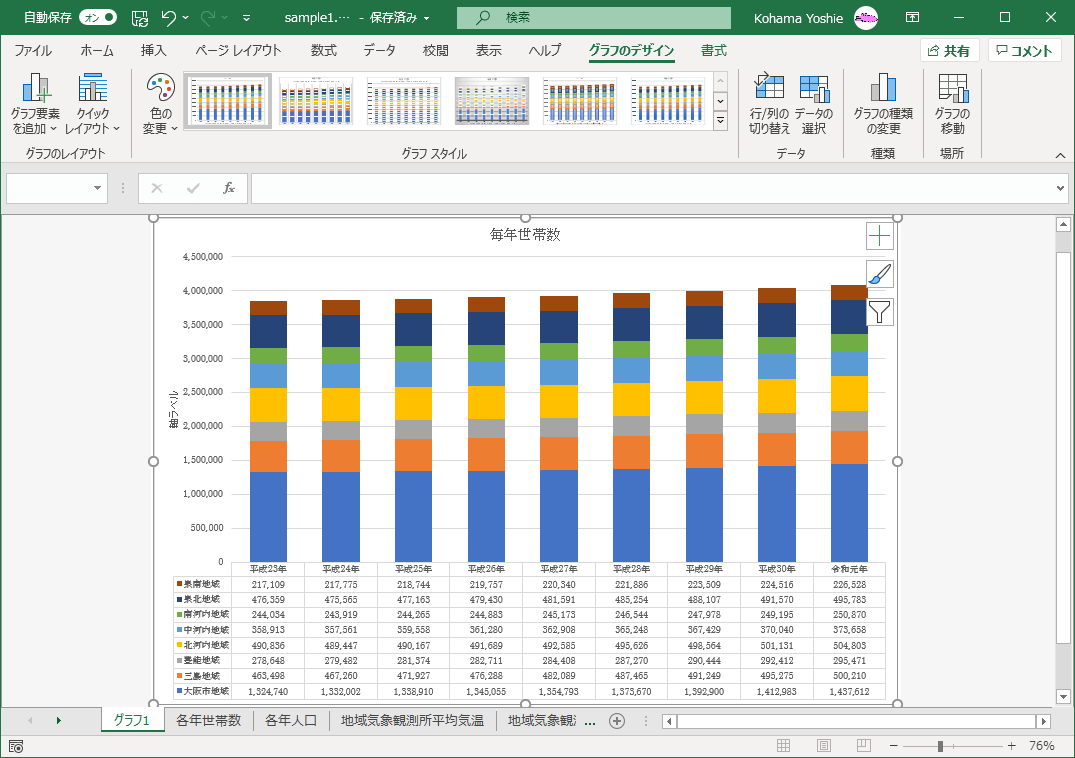The width and height of the screenshot is (1075, 758).
Task: Expand the chart styles gallery more arrow
Action: pos(720,120)
